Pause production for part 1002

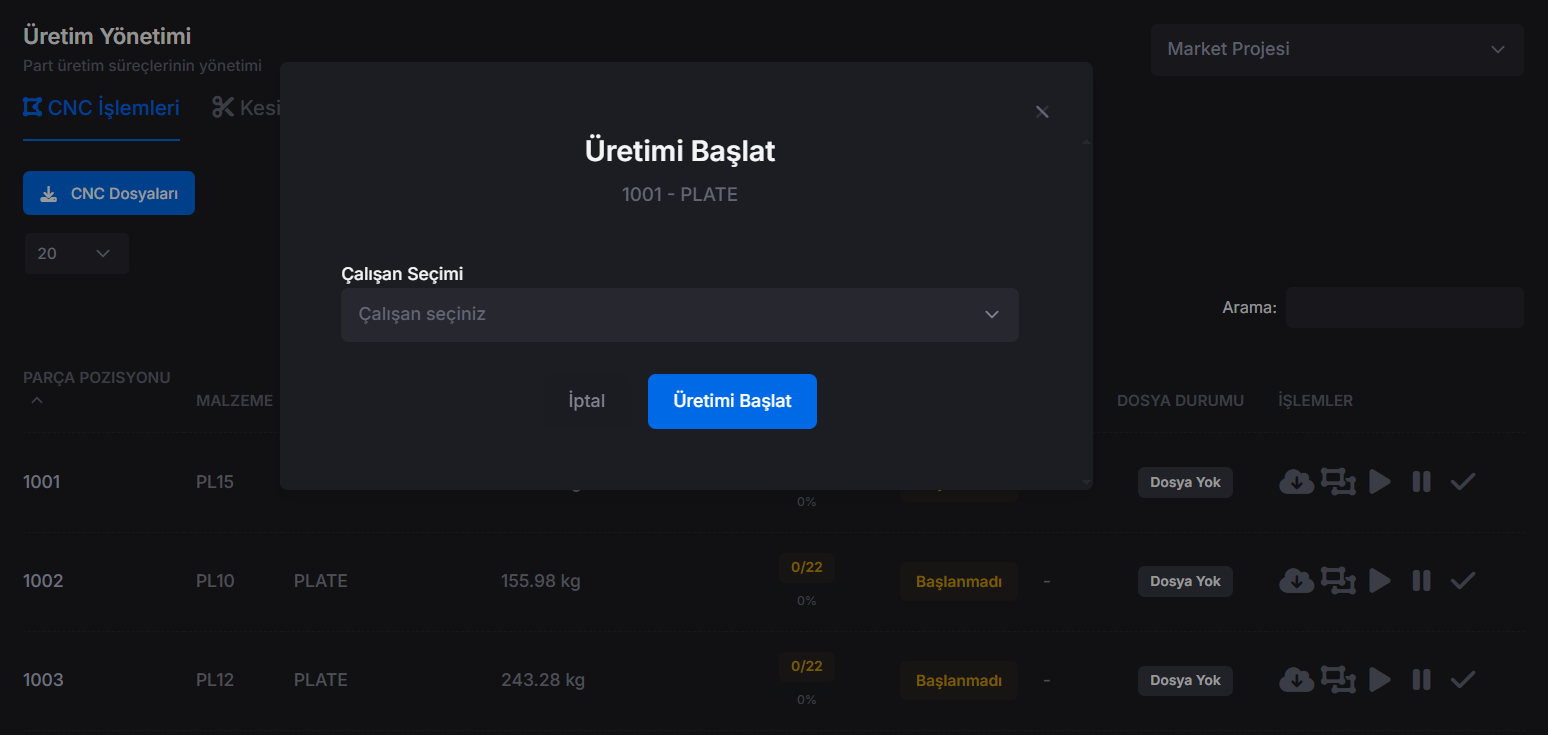(x=1421, y=580)
